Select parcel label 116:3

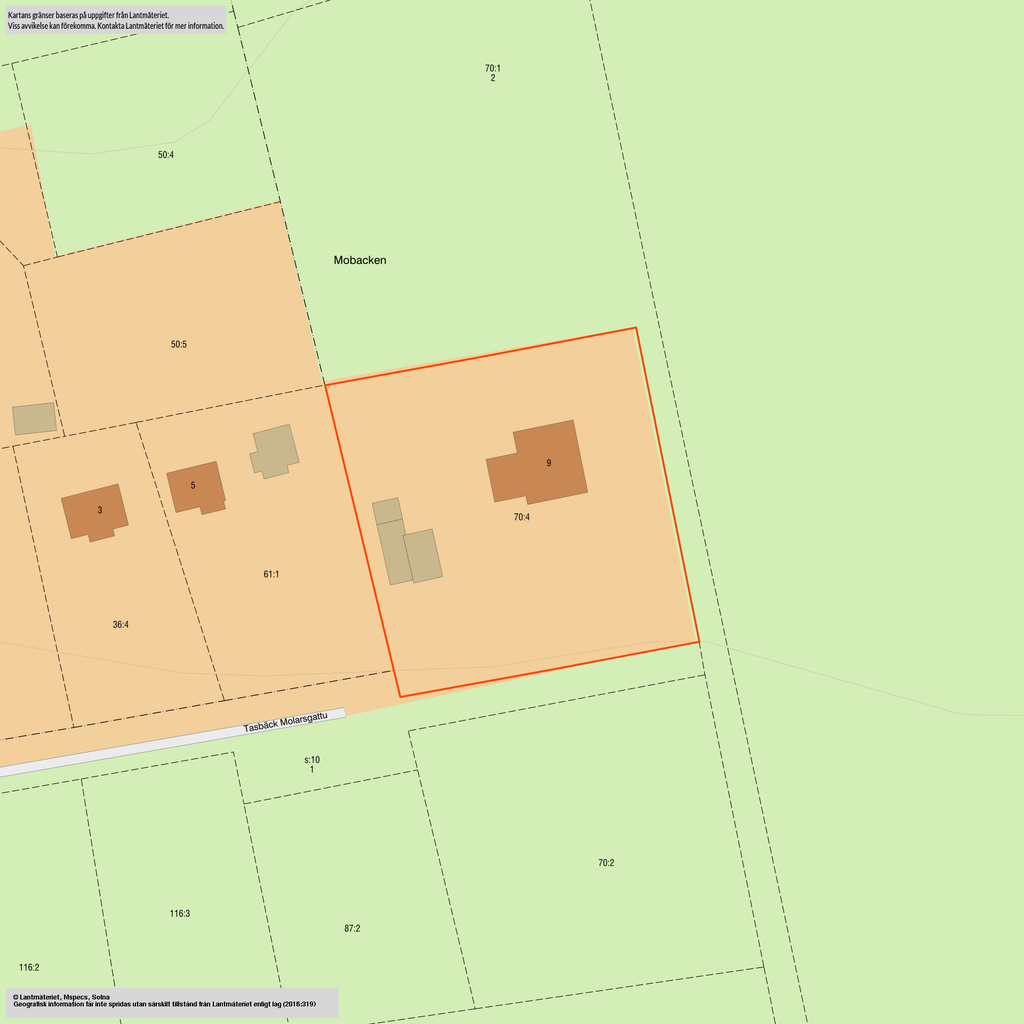[x=180, y=914]
